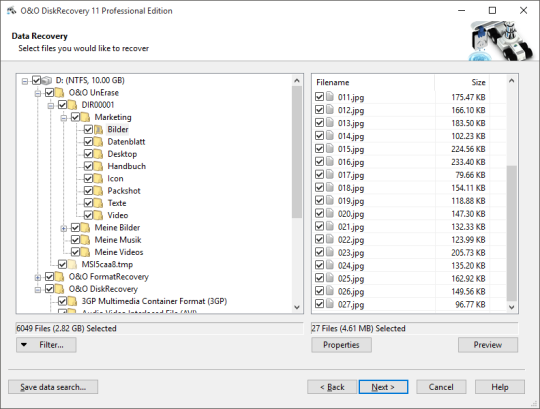The width and height of the screenshot is (540, 409).
Task: Collapse the DIR00001 tree node
Action: [x=51, y=106]
